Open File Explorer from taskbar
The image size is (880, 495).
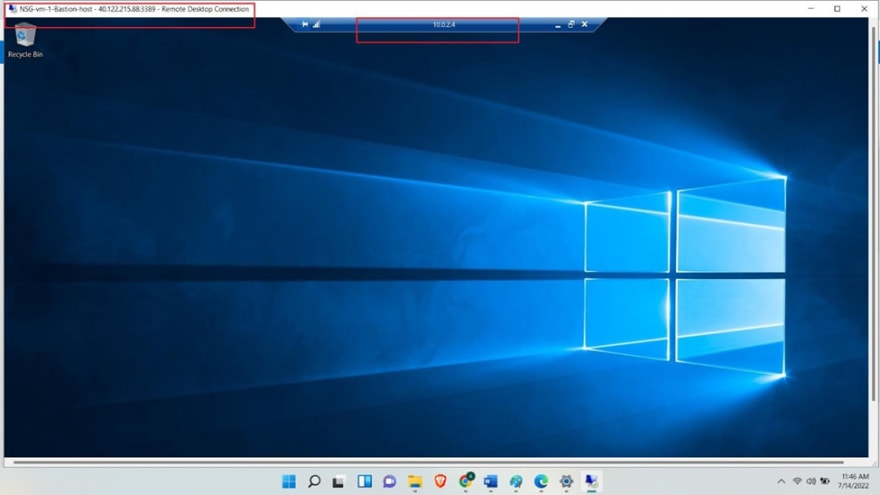coord(415,482)
